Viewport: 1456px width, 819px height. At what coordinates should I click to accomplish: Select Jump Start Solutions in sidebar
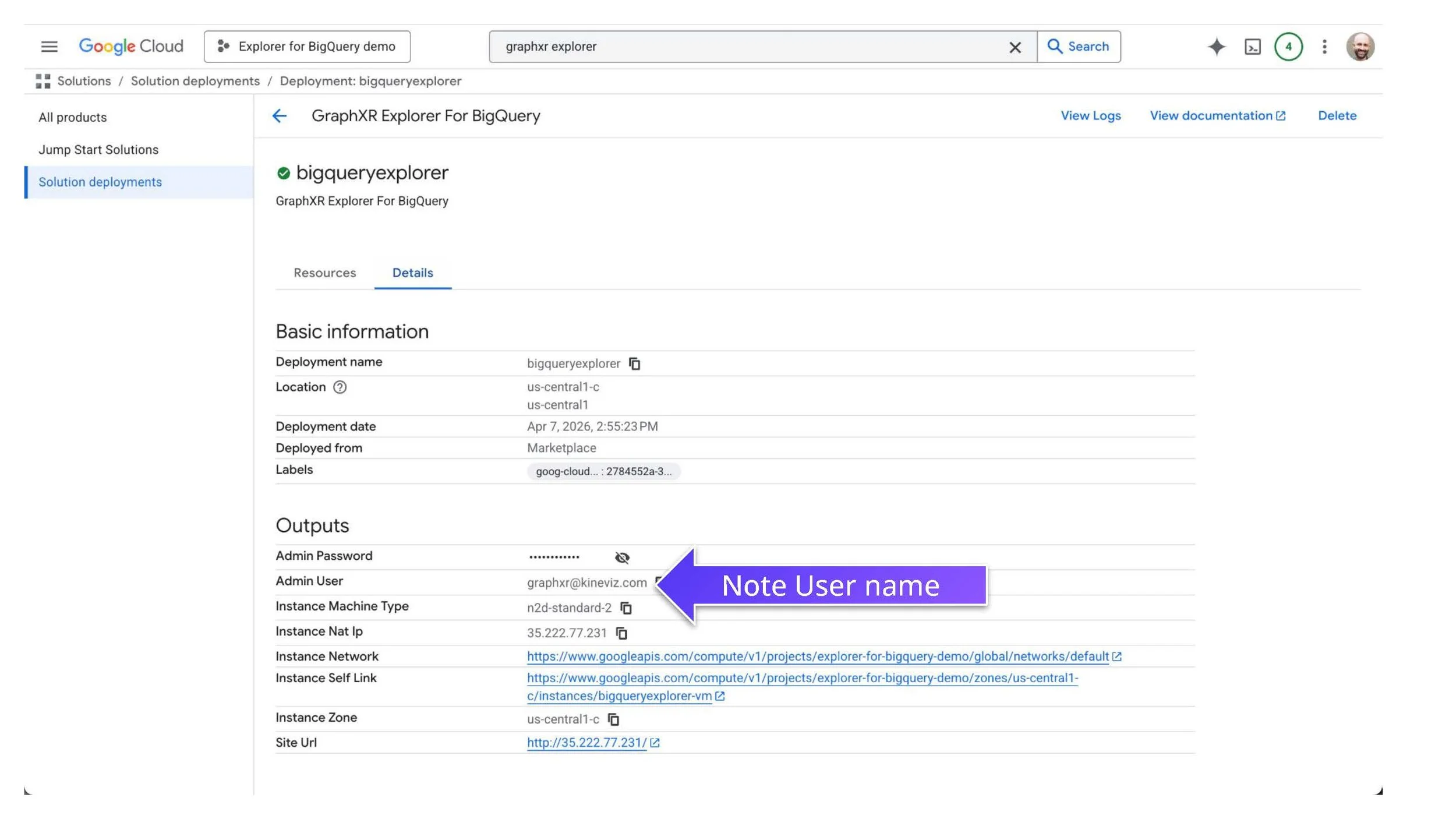tap(98, 150)
